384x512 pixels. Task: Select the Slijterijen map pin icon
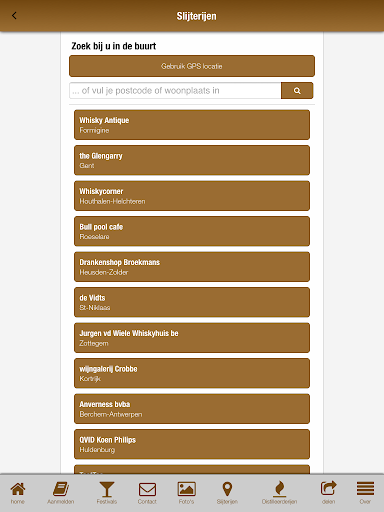[227, 489]
